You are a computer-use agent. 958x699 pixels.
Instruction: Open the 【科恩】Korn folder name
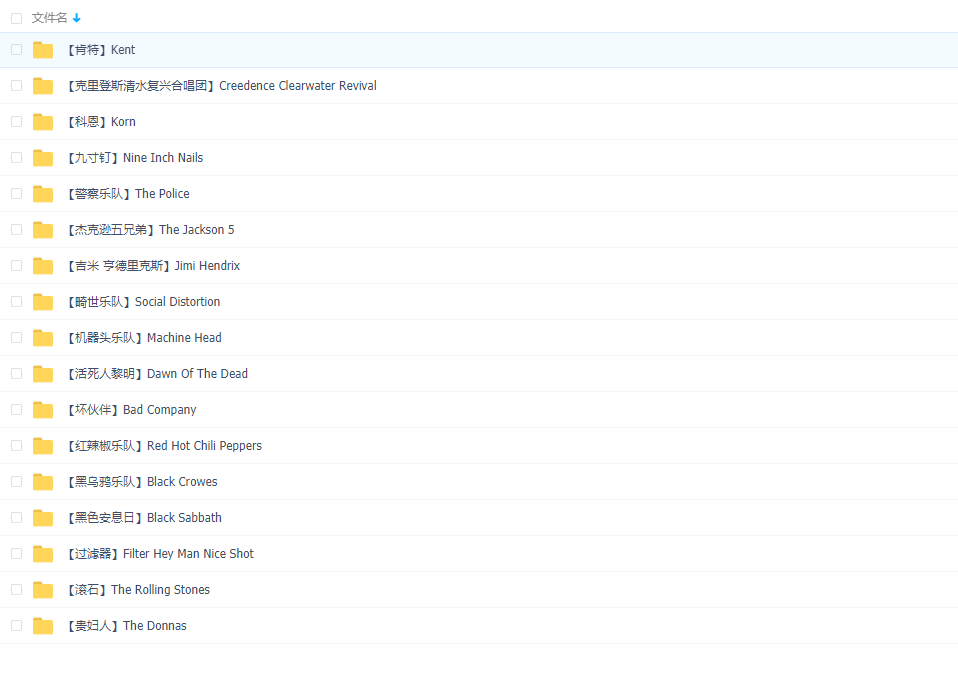point(101,122)
